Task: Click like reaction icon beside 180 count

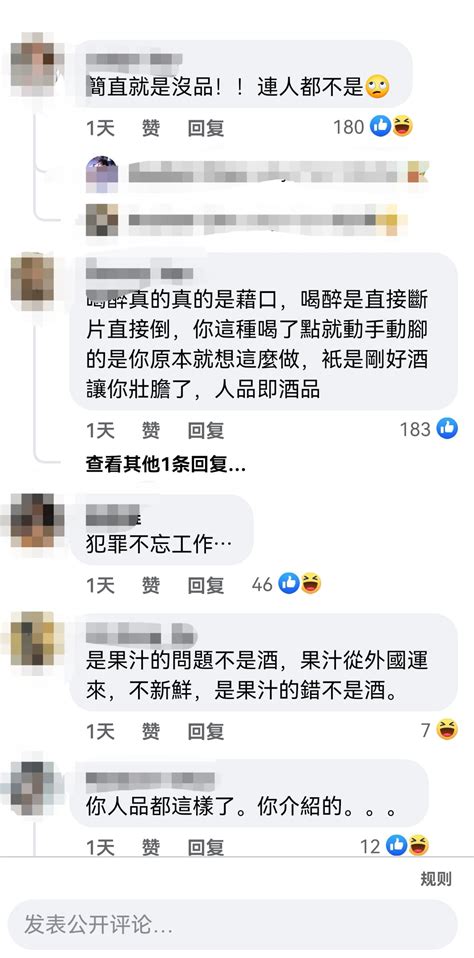Action: coord(381,127)
